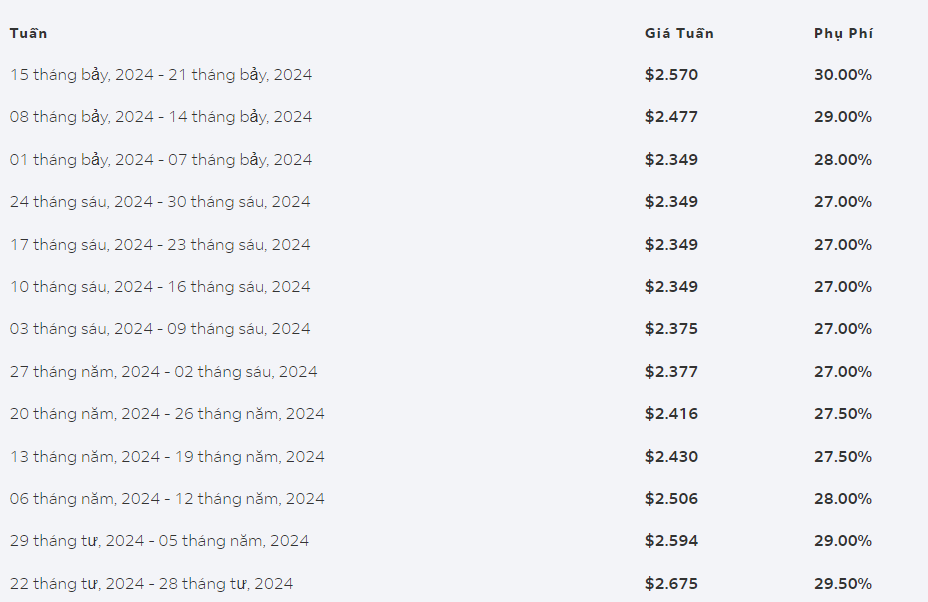This screenshot has height=602, width=928.
Task: Select the 22 tháng tư - 28 tháng tư week
Action: 152,584
